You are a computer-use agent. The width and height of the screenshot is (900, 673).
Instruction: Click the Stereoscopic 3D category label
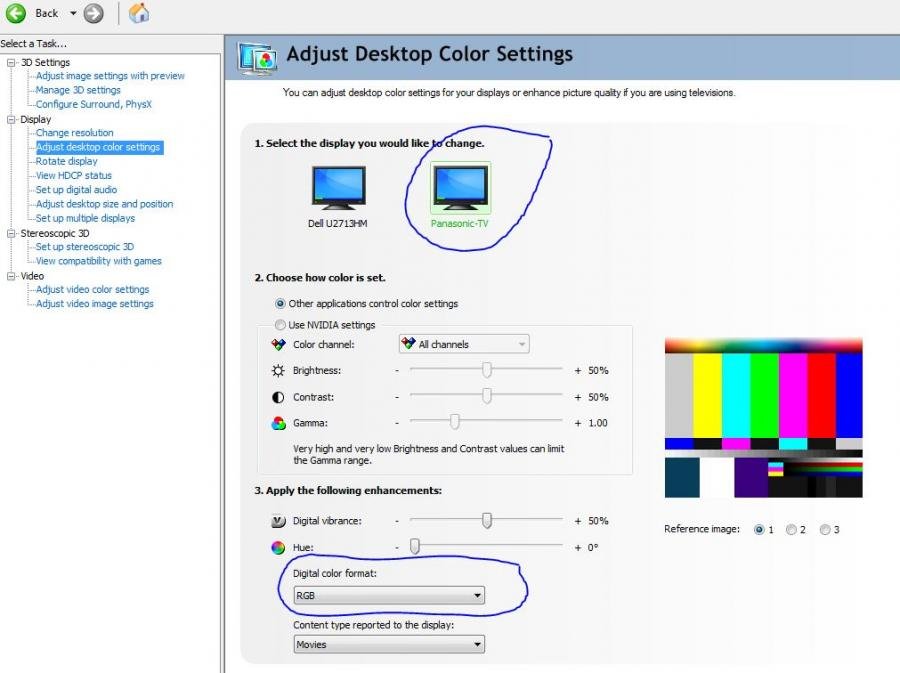click(x=55, y=234)
